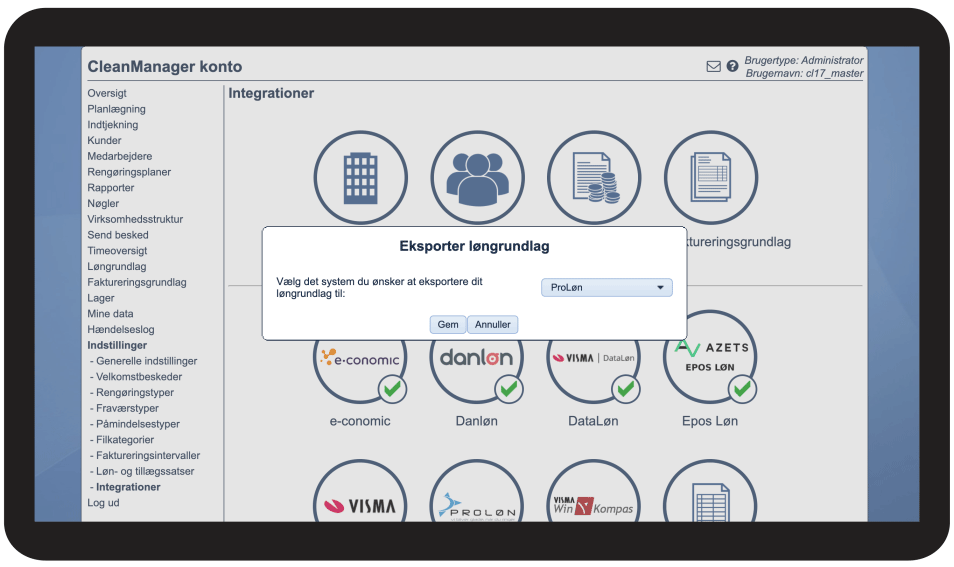Select Indstillinger in sidebar

117,346
